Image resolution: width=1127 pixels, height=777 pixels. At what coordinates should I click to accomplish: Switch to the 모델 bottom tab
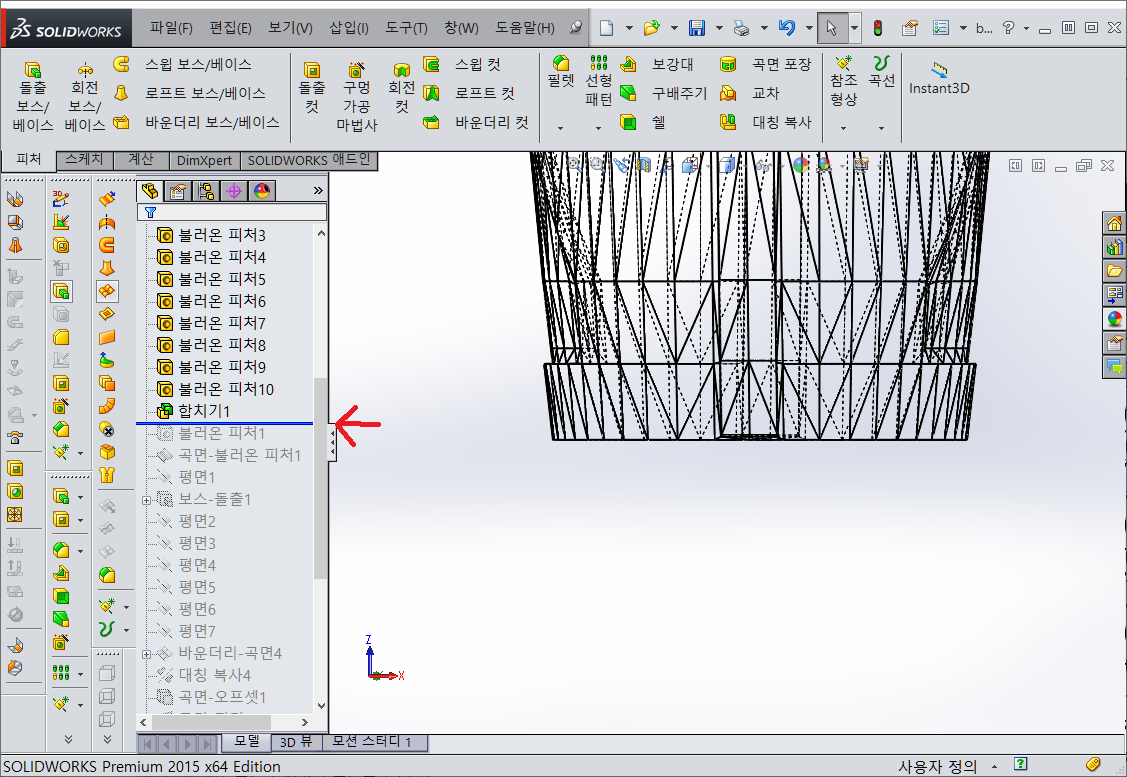(247, 742)
